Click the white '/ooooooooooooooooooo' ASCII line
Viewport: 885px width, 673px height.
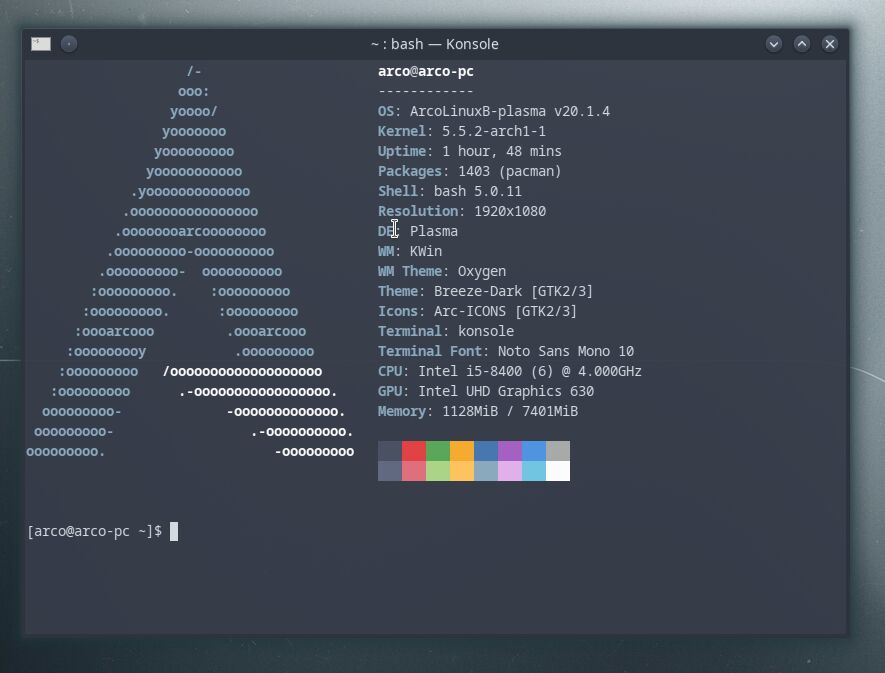243,372
